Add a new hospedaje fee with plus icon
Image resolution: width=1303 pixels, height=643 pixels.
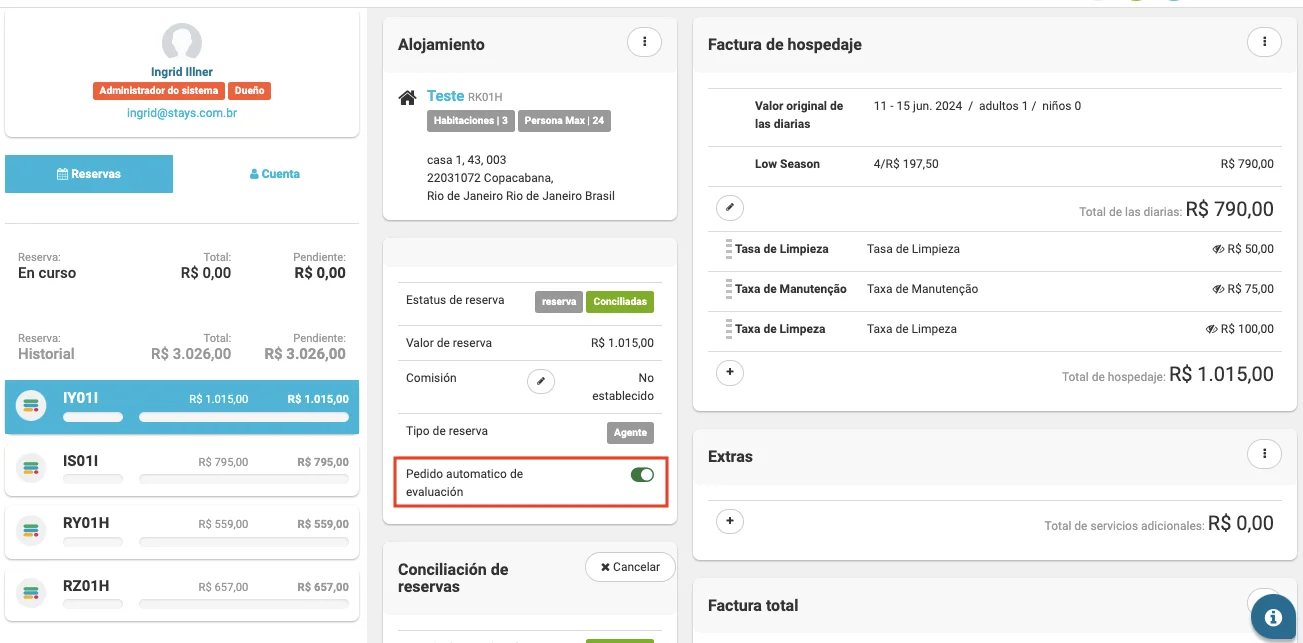[x=730, y=373]
